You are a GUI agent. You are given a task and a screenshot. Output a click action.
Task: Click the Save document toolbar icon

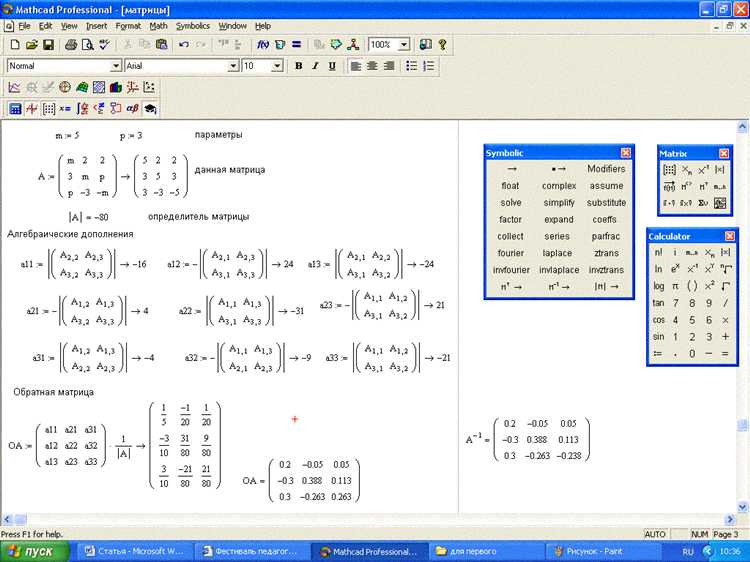[x=48, y=45]
